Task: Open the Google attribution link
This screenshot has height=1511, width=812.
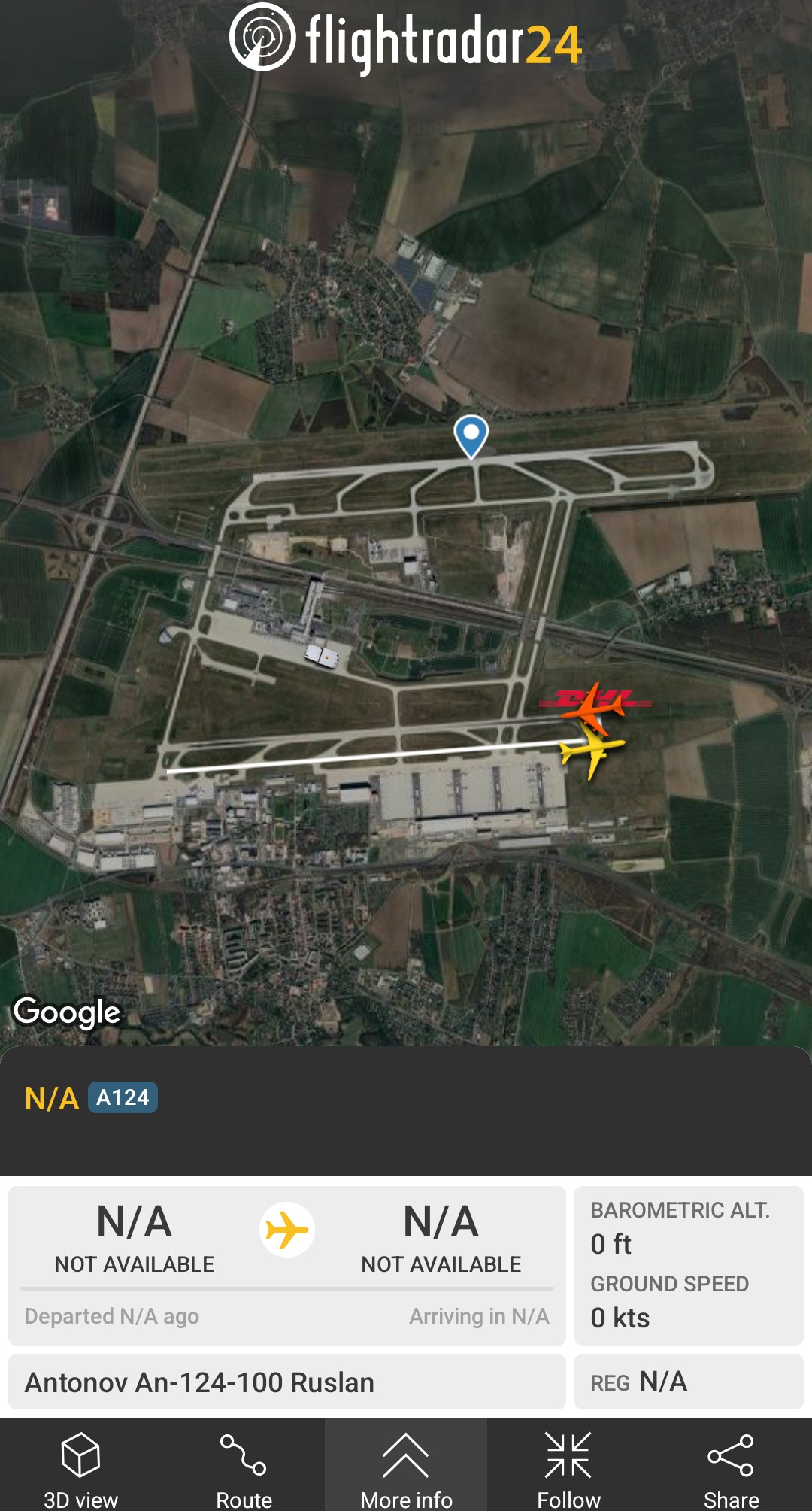Action: [67, 1012]
